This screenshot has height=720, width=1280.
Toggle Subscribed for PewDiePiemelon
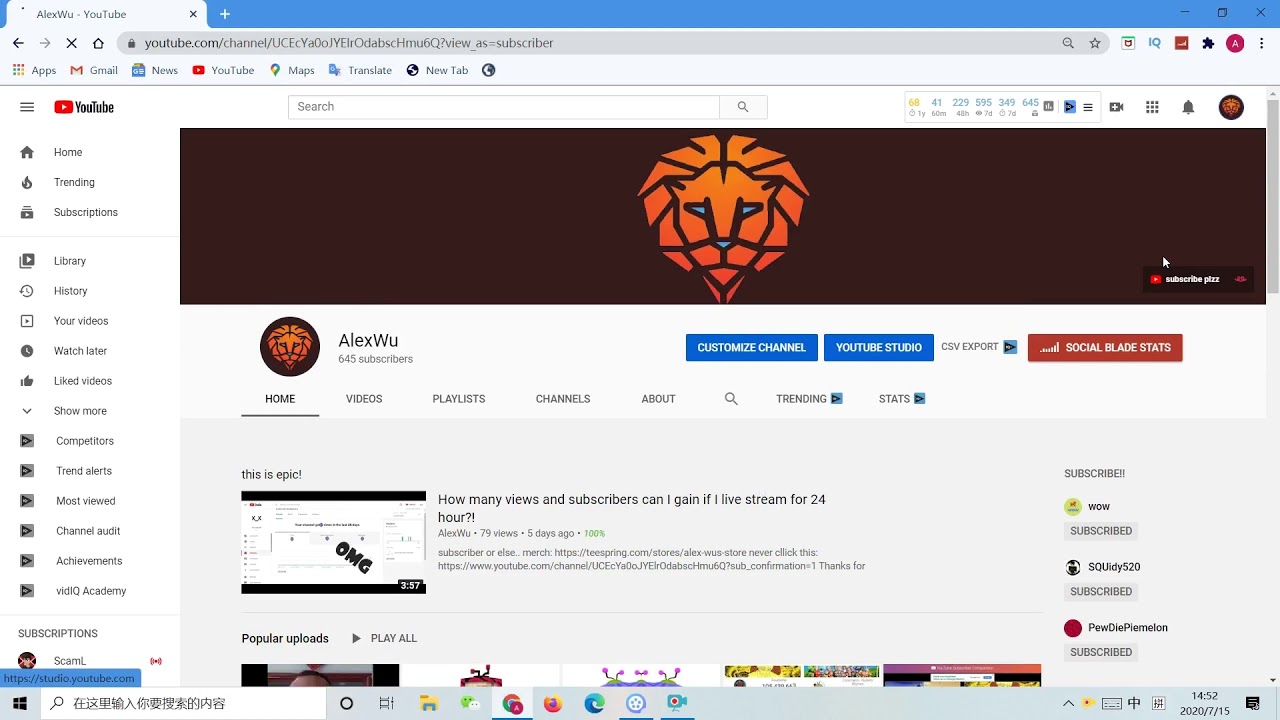coord(1101,652)
